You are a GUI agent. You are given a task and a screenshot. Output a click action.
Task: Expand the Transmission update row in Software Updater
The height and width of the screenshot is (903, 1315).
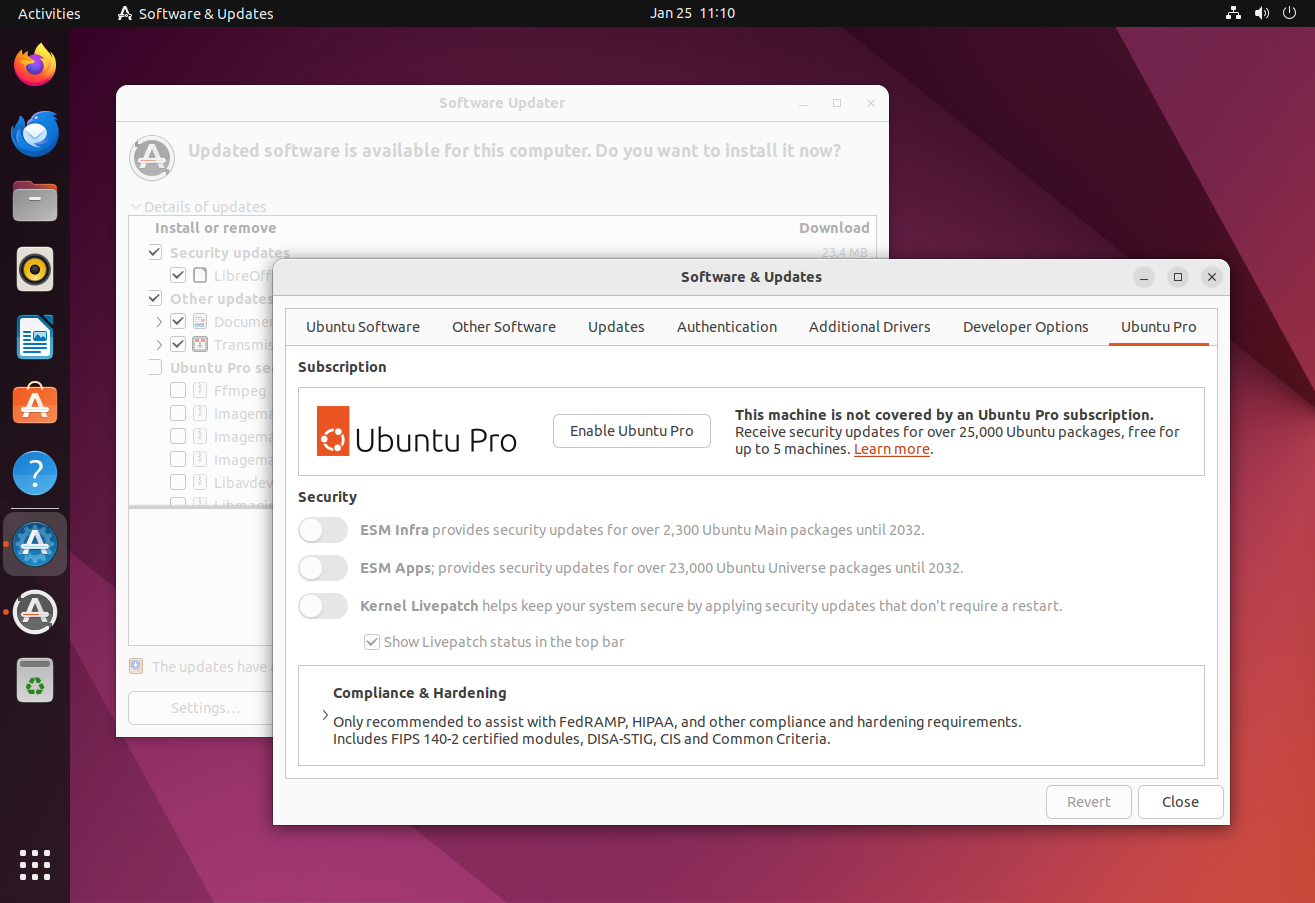point(159,344)
